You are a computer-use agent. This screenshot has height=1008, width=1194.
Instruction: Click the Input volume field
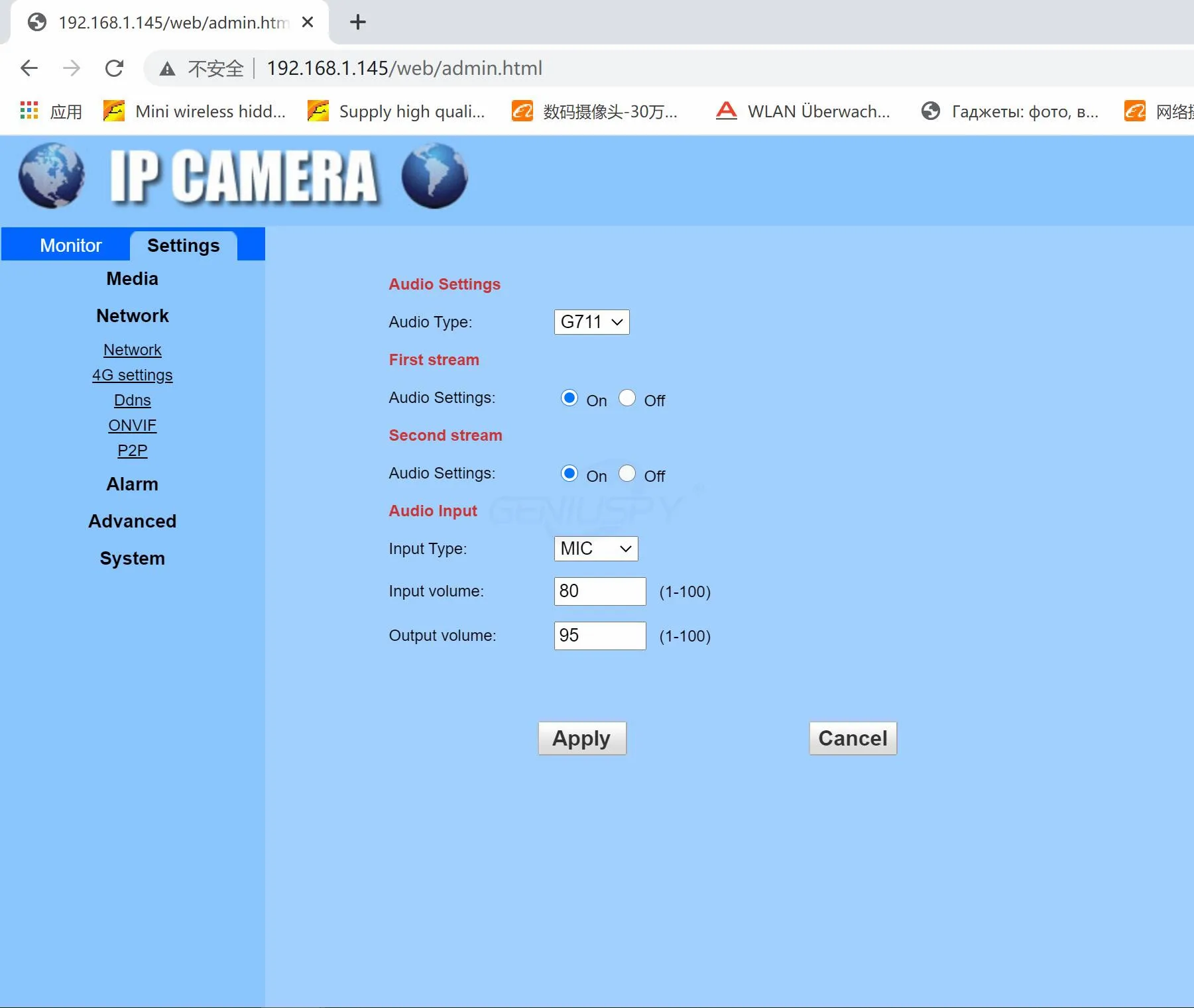599,591
